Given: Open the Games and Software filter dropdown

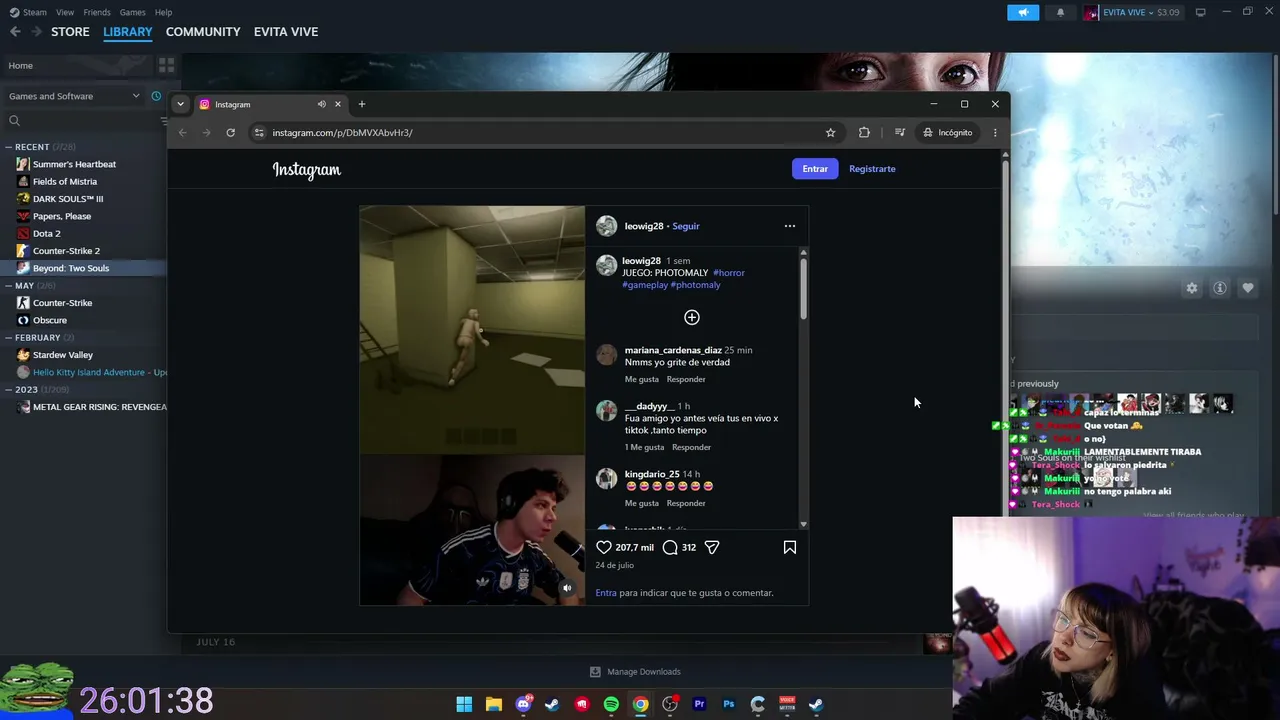Looking at the screenshot, I should click(74, 96).
